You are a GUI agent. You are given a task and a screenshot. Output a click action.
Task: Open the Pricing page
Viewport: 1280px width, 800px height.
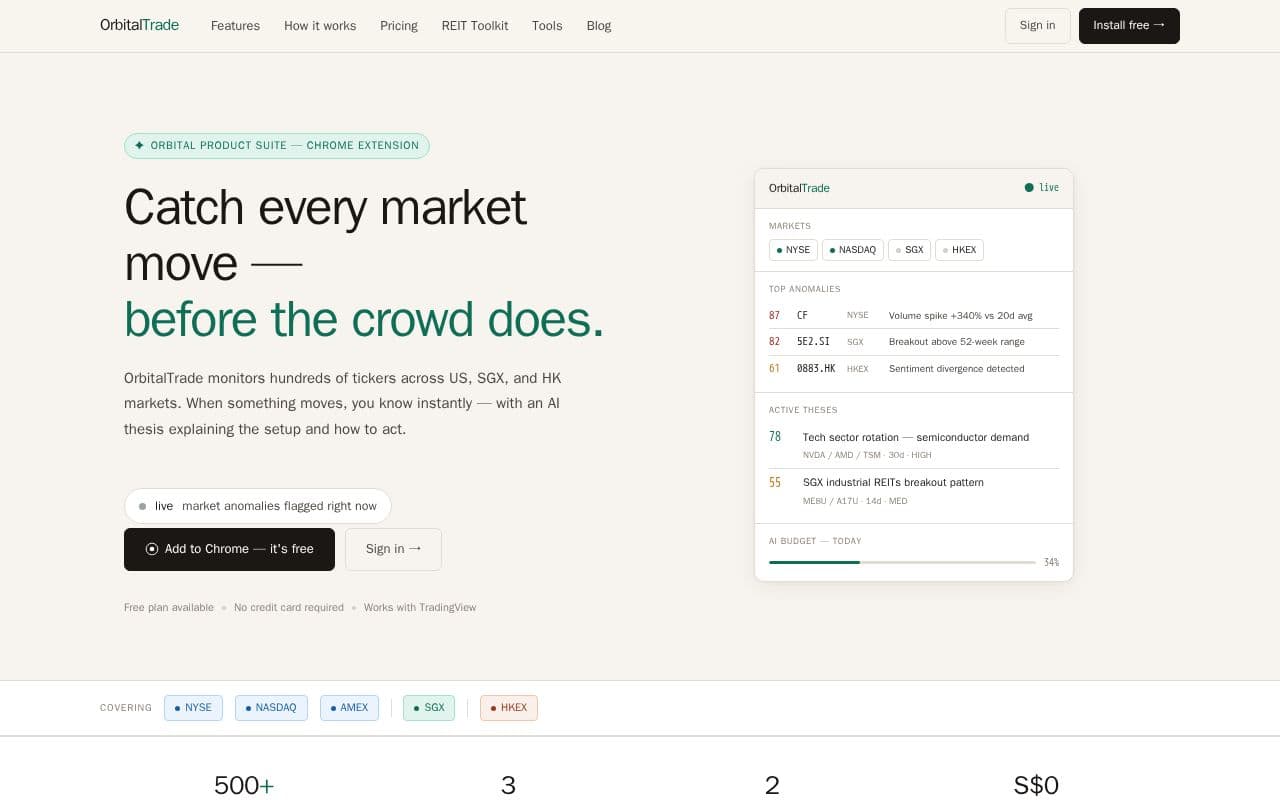[399, 26]
